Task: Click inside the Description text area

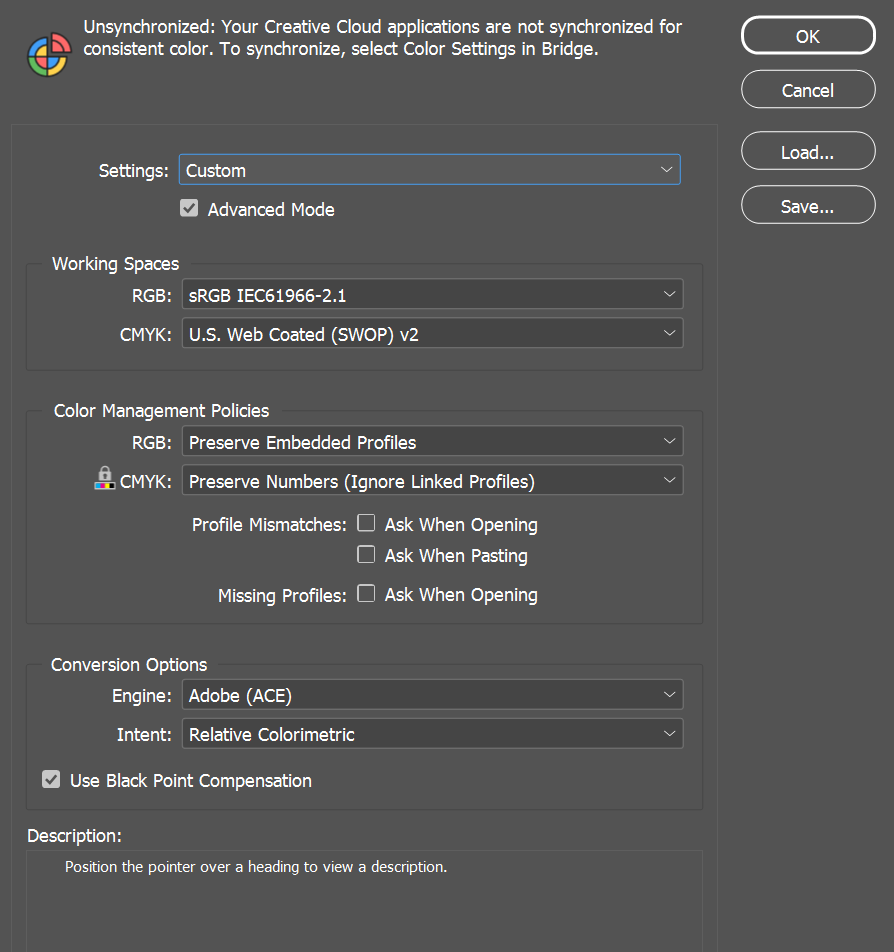Action: [364, 902]
